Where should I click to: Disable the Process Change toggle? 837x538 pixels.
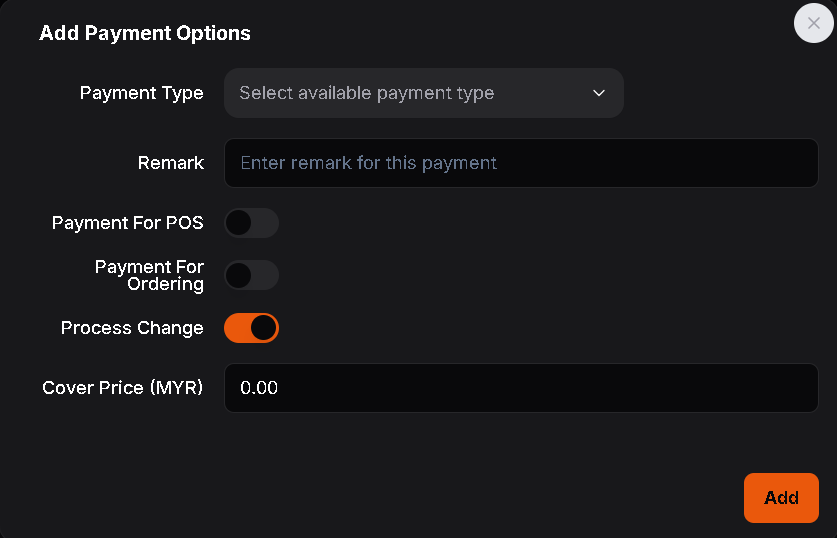click(x=251, y=328)
